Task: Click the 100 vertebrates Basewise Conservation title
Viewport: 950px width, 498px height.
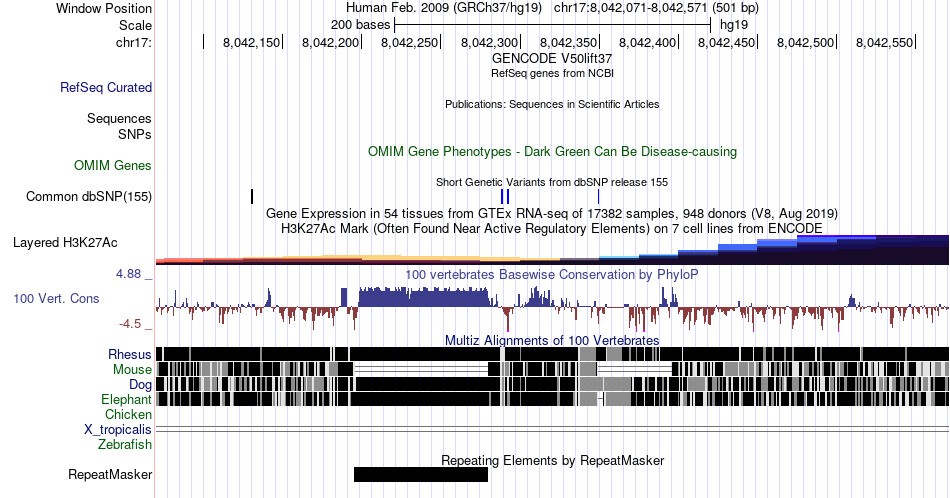Action: click(x=552, y=274)
